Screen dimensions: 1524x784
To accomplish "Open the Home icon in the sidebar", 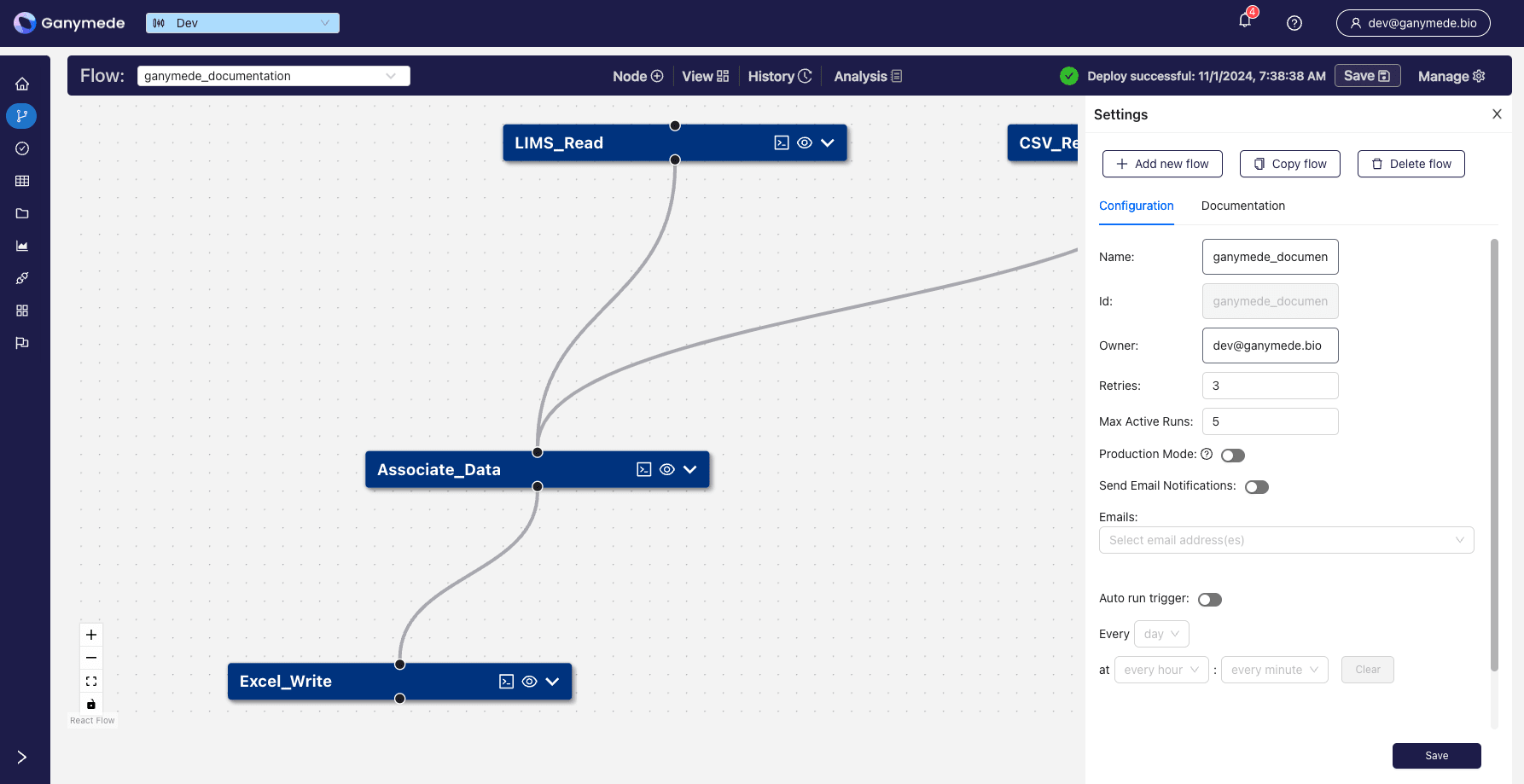I will point(22,84).
